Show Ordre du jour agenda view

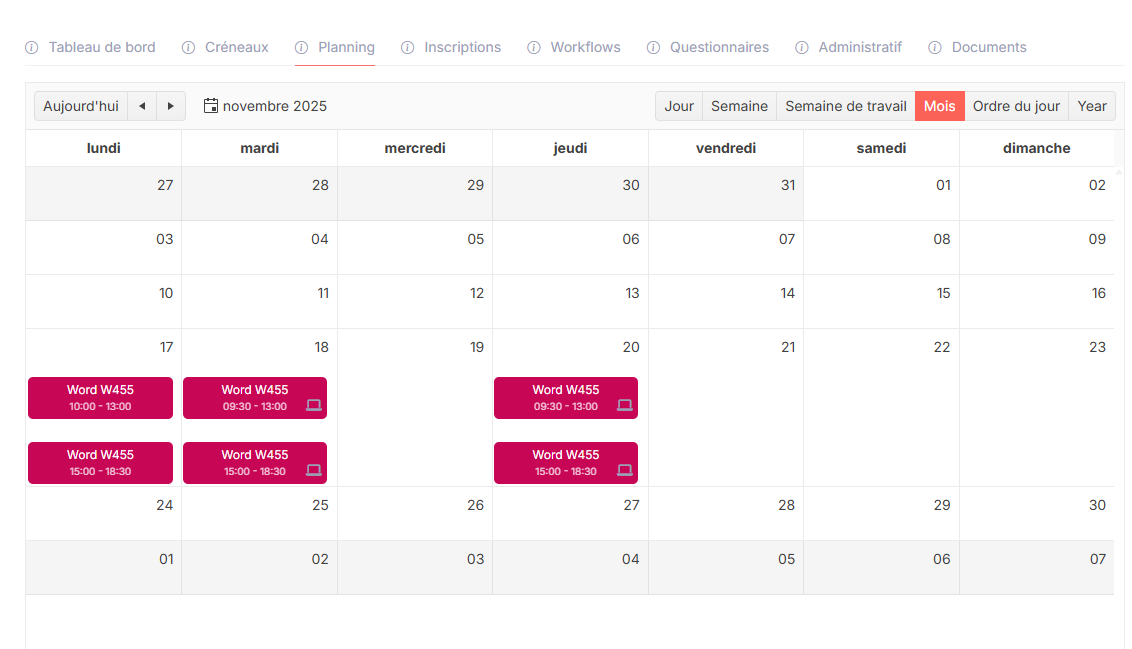[x=1016, y=106]
